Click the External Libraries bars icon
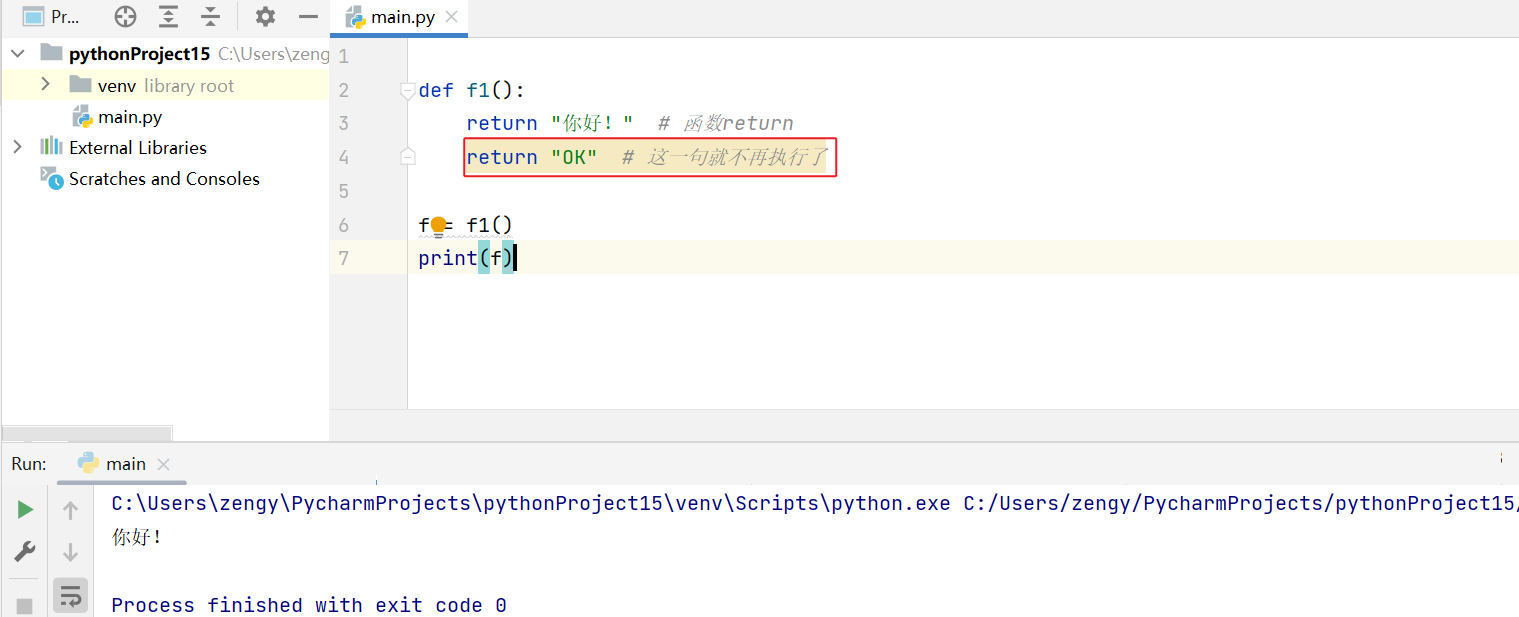 (51, 147)
